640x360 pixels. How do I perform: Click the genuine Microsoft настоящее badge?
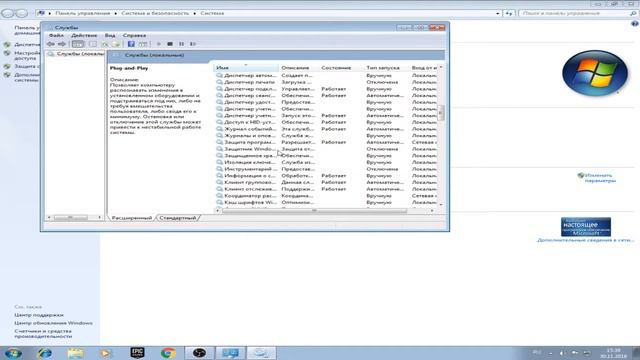[586, 227]
